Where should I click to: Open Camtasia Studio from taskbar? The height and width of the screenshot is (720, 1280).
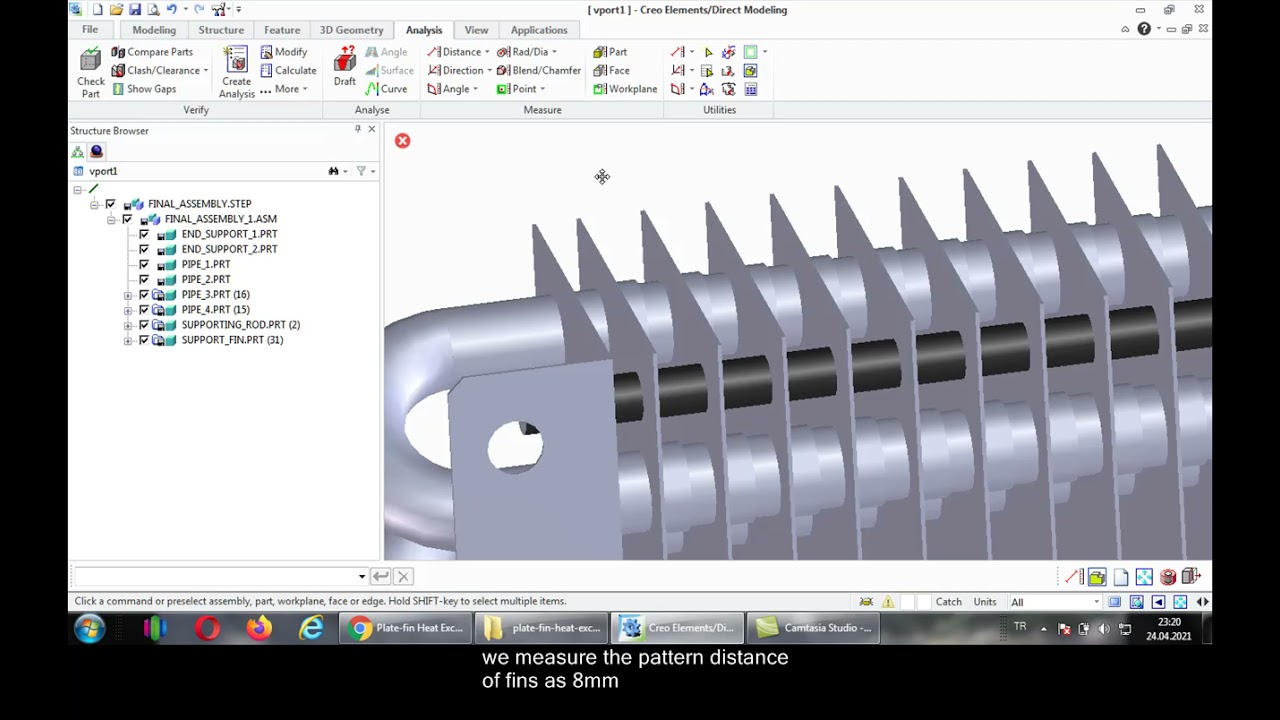815,628
